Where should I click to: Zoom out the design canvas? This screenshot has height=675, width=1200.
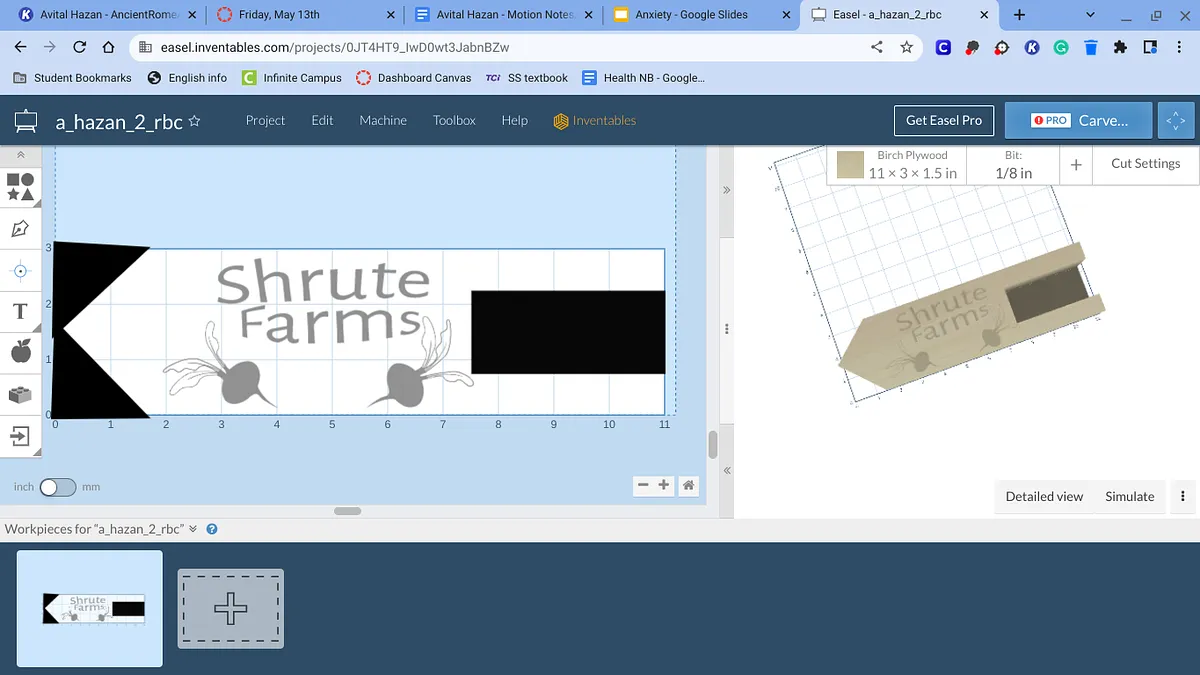[x=643, y=485]
